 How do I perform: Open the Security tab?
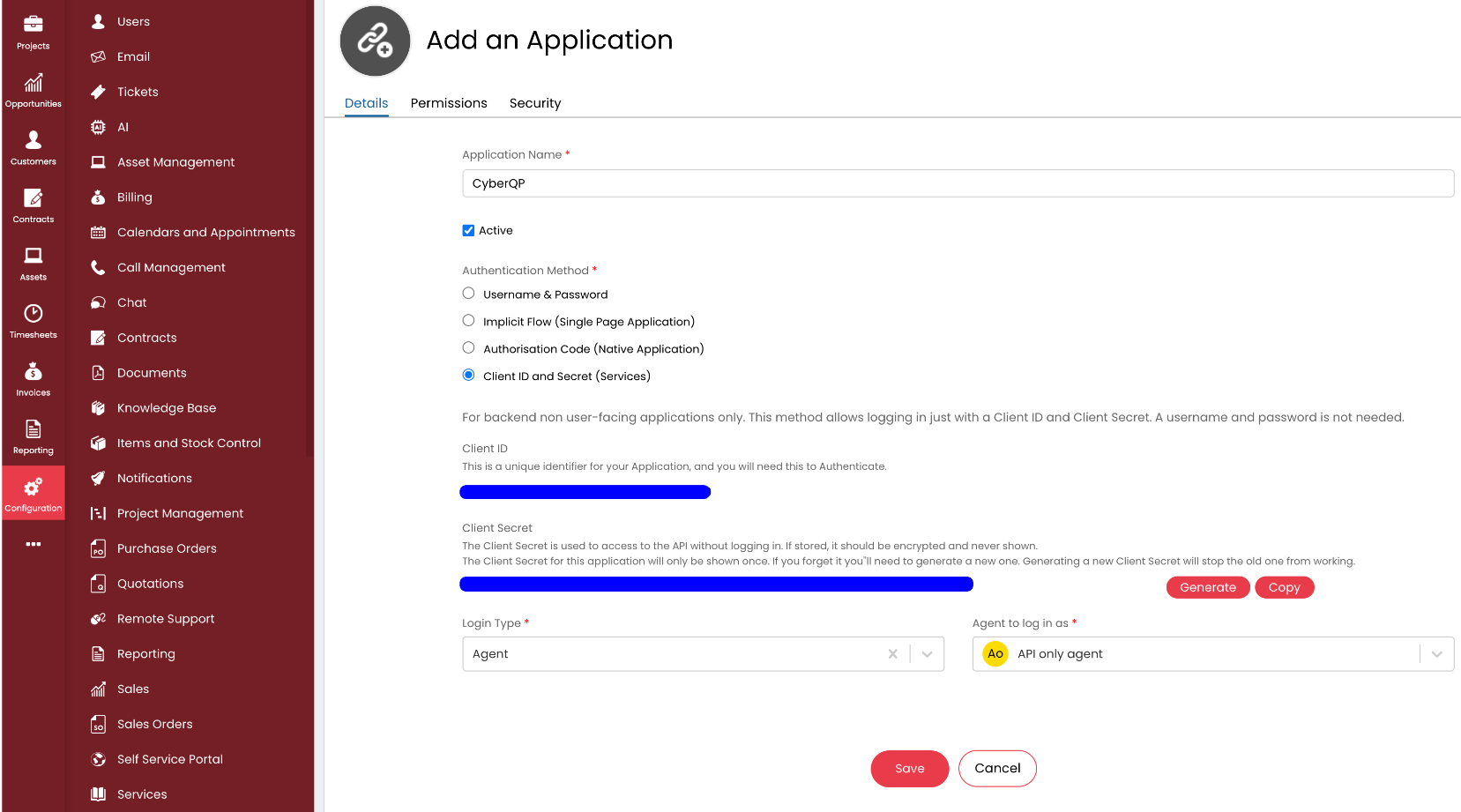[x=534, y=103]
